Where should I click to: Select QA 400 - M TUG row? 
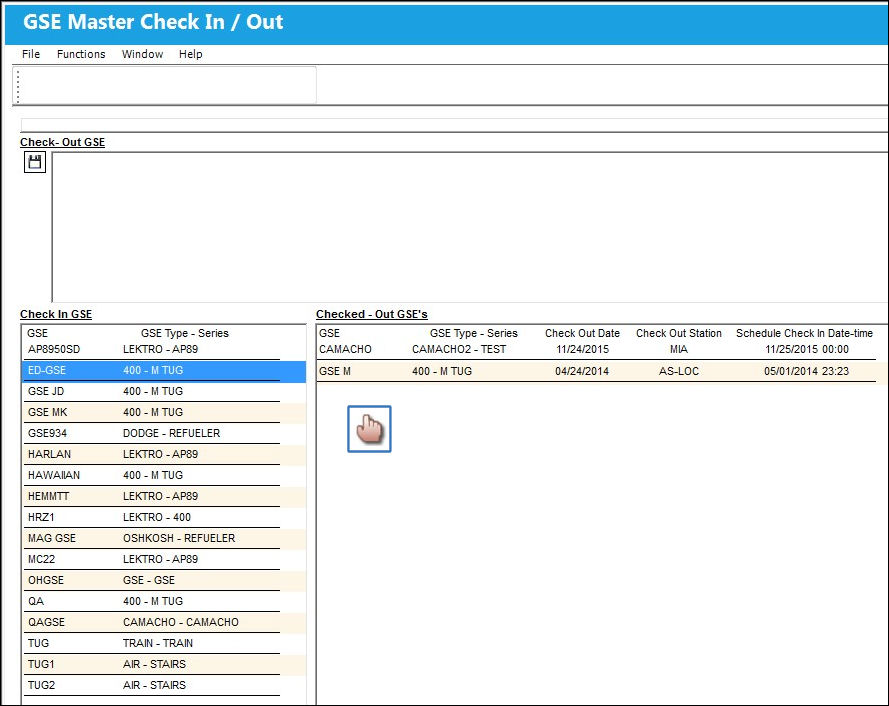pos(164,601)
